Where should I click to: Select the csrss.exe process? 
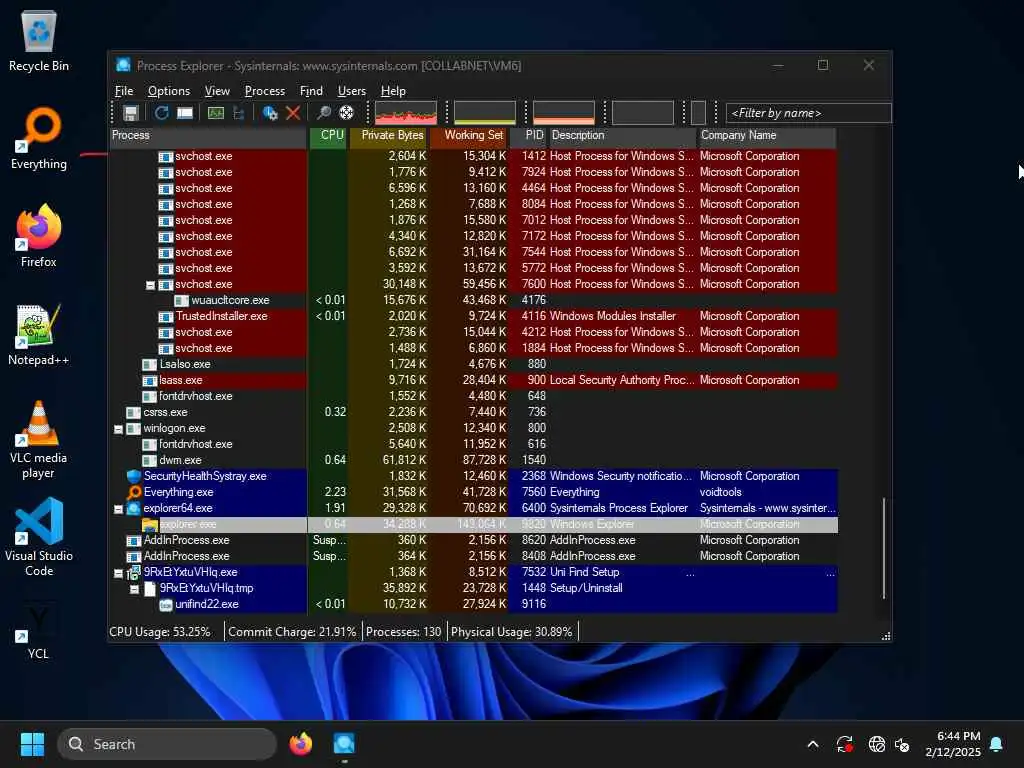point(473,412)
